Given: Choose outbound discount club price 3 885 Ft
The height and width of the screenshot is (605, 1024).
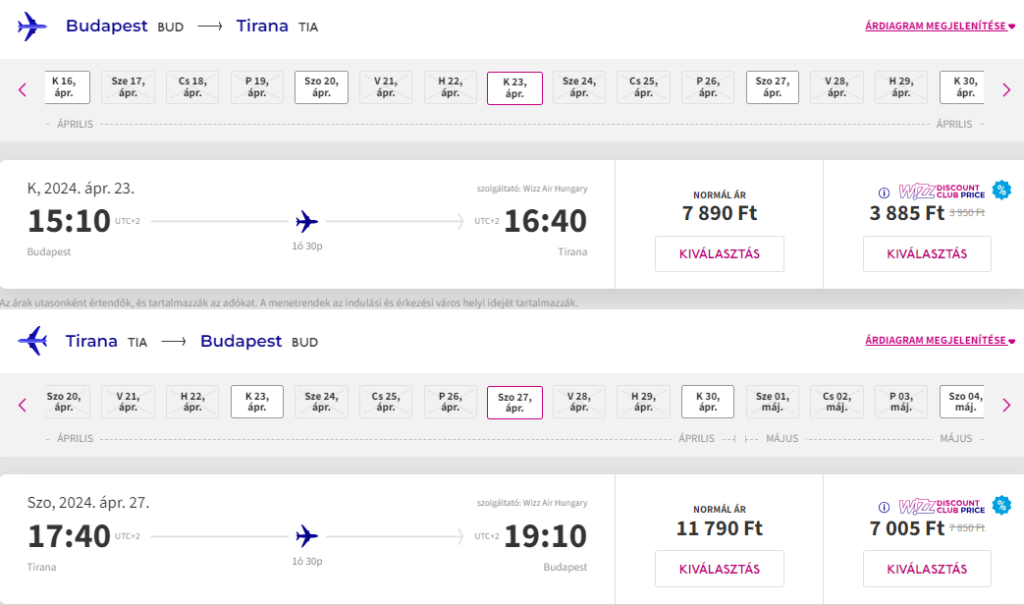Looking at the screenshot, I should click(927, 254).
